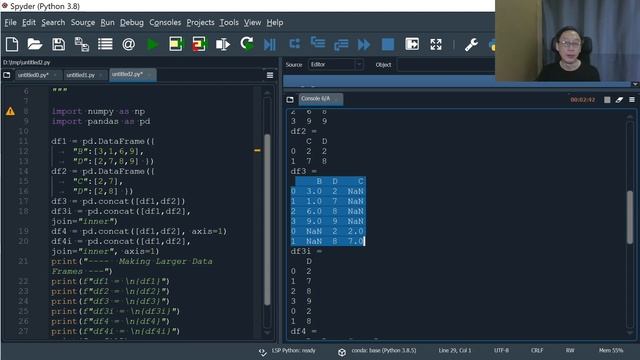Click the 'df4 =' output label in console
The image size is (640, 360).
(304, 331)
